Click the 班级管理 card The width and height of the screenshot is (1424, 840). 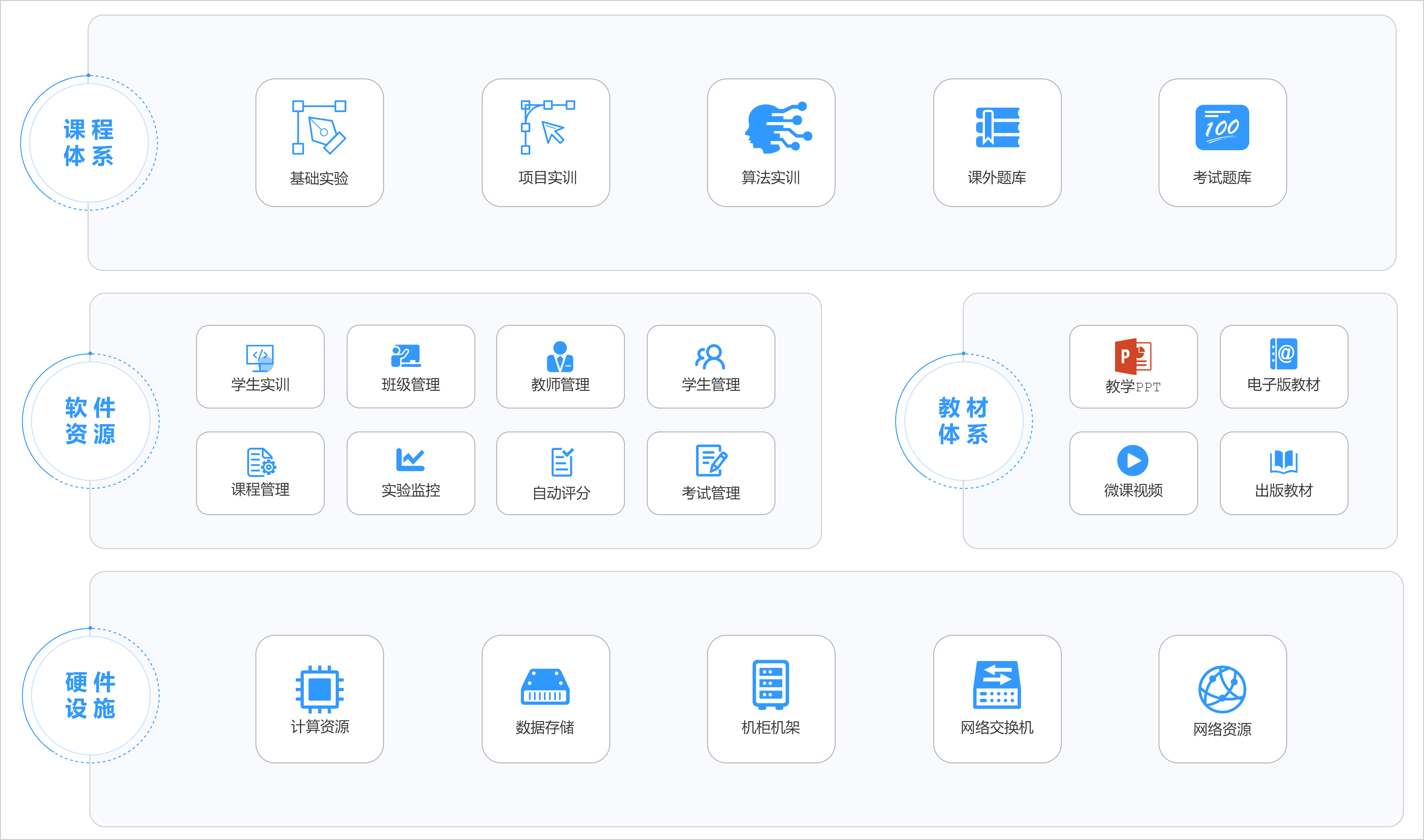click(410, 367)
